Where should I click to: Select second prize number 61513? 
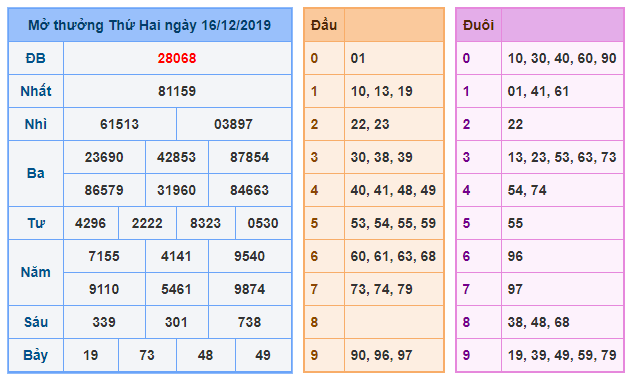click(119, 124)
